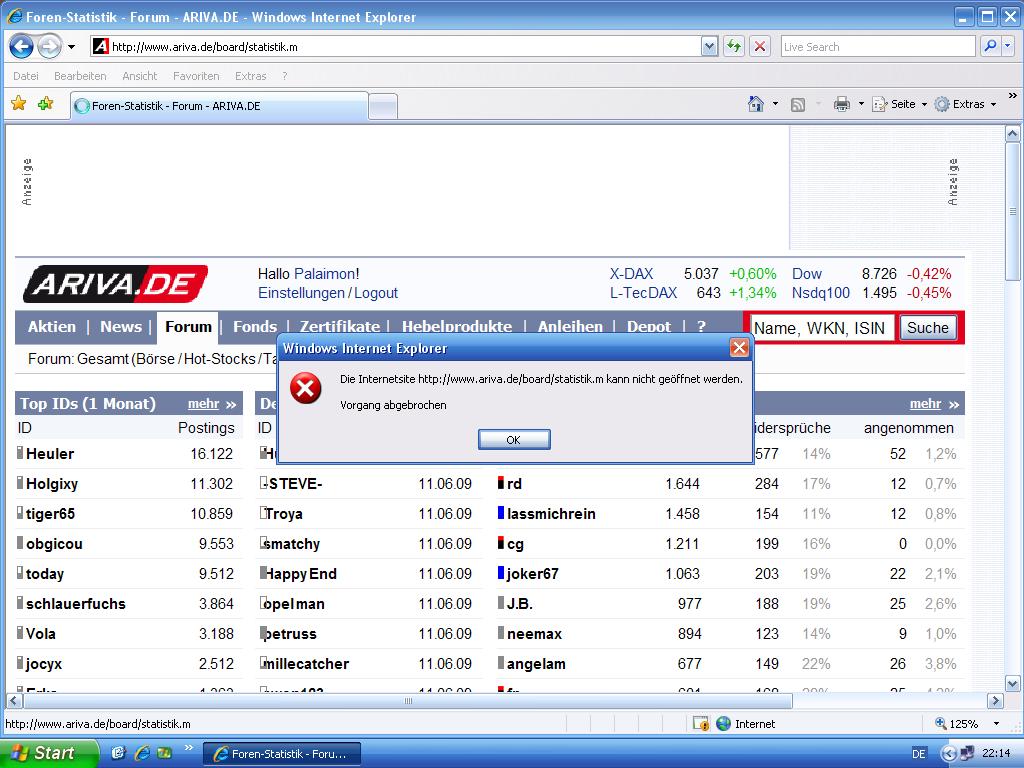Close the error dialog with X

point(739,348)
